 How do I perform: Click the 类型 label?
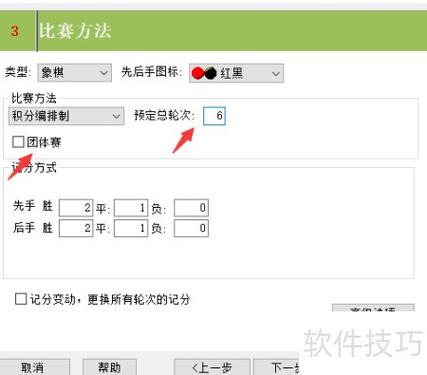pyautogui.click(x=18, y=72)
